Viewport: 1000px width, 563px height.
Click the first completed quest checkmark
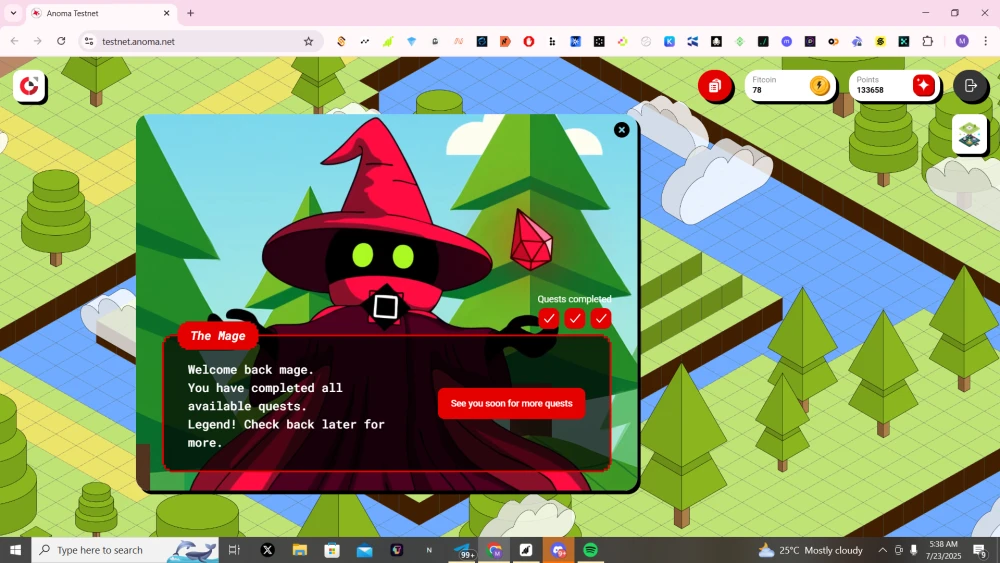tap(548, 318)
